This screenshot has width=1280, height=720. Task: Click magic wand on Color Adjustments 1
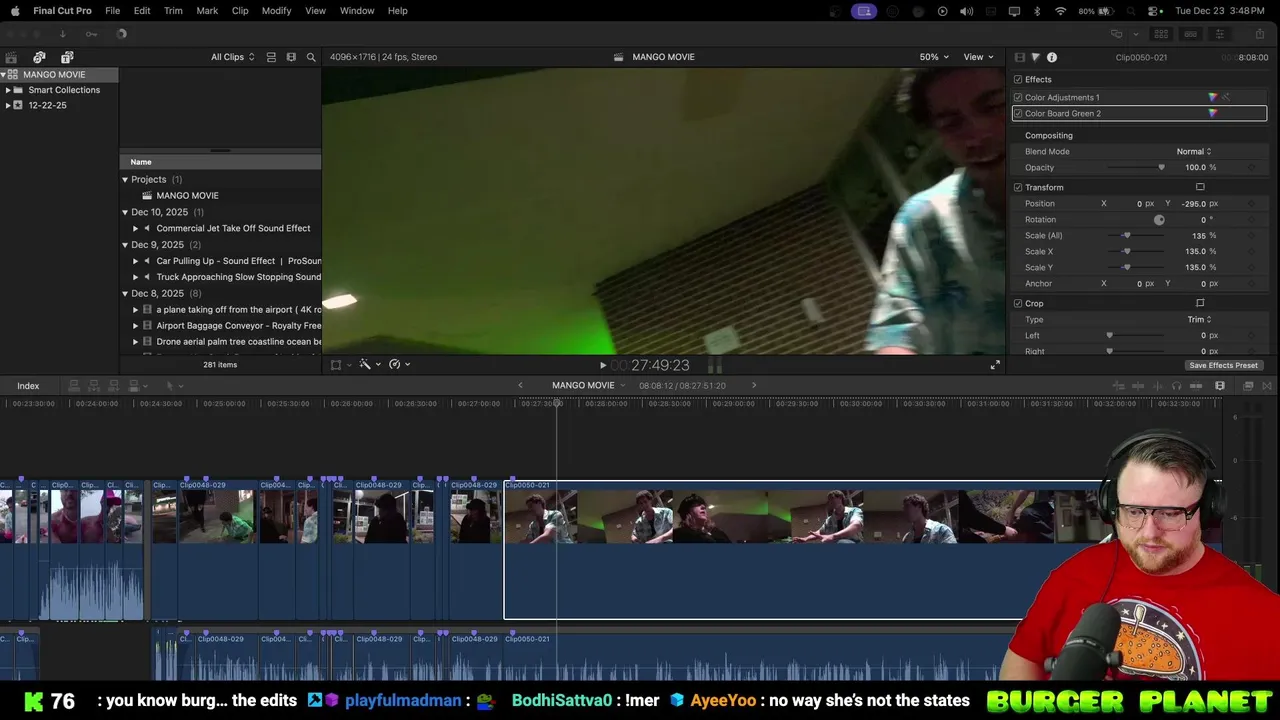click(x=1227, y=97)
